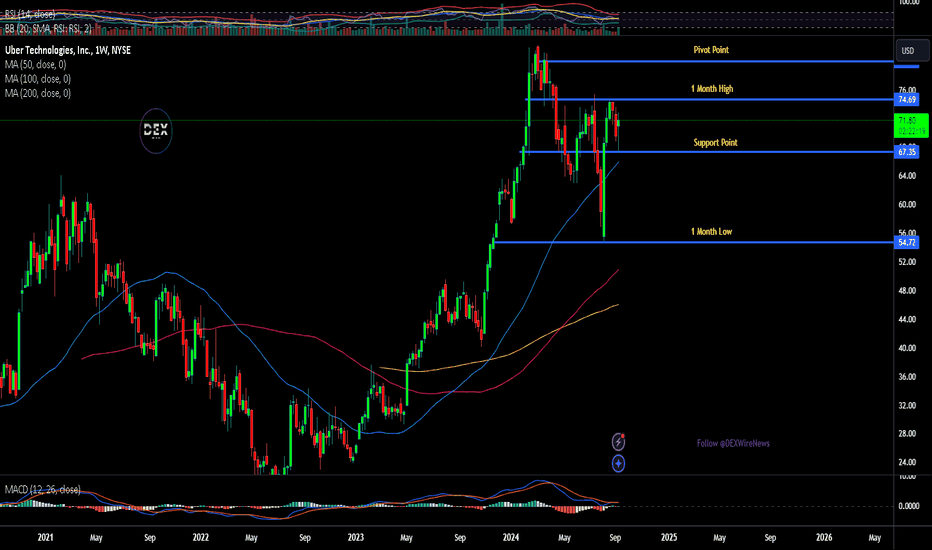
Task: Click the 0.0000 MACD scale value
Action: point(909,506)
